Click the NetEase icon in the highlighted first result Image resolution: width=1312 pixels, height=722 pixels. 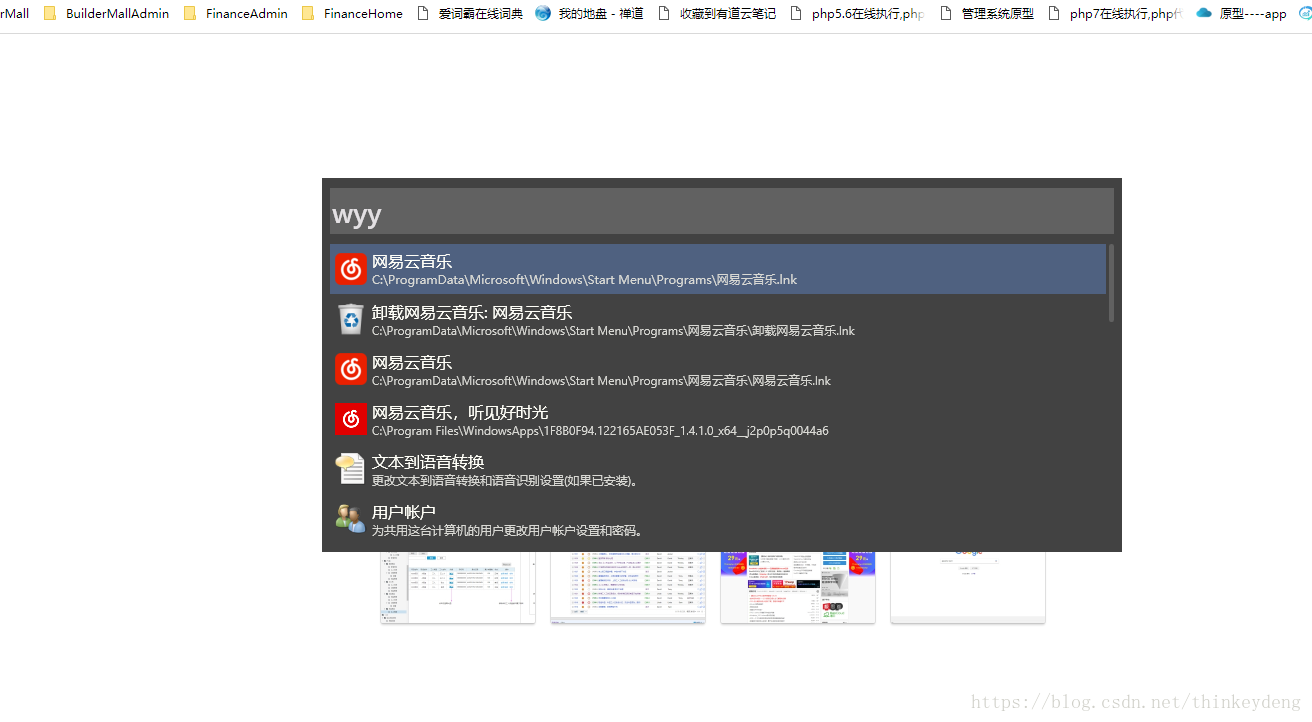[351, 269]
